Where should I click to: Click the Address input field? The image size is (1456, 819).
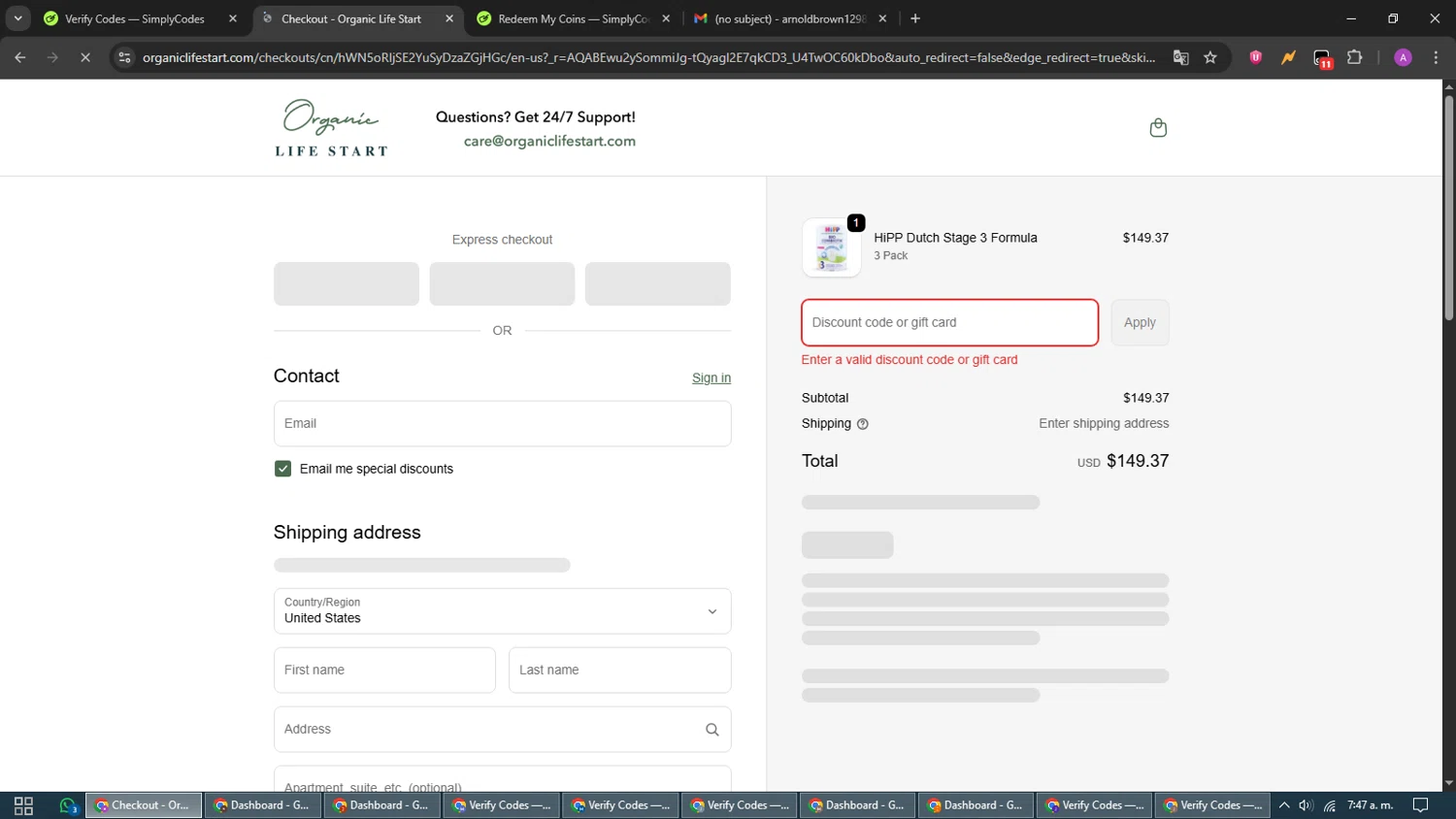502,730
